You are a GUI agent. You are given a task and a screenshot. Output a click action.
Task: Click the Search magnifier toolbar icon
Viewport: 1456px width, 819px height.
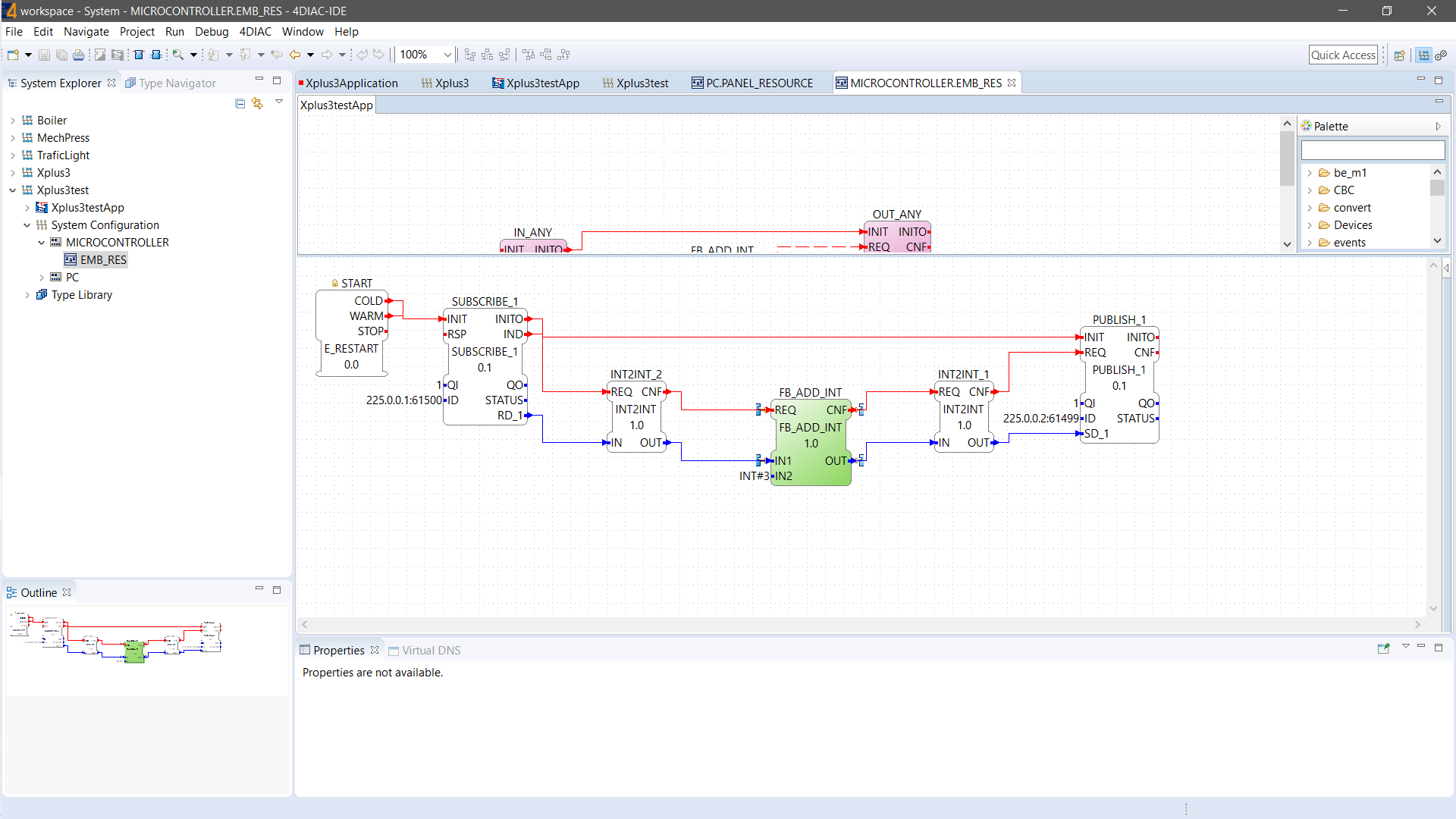177,55
